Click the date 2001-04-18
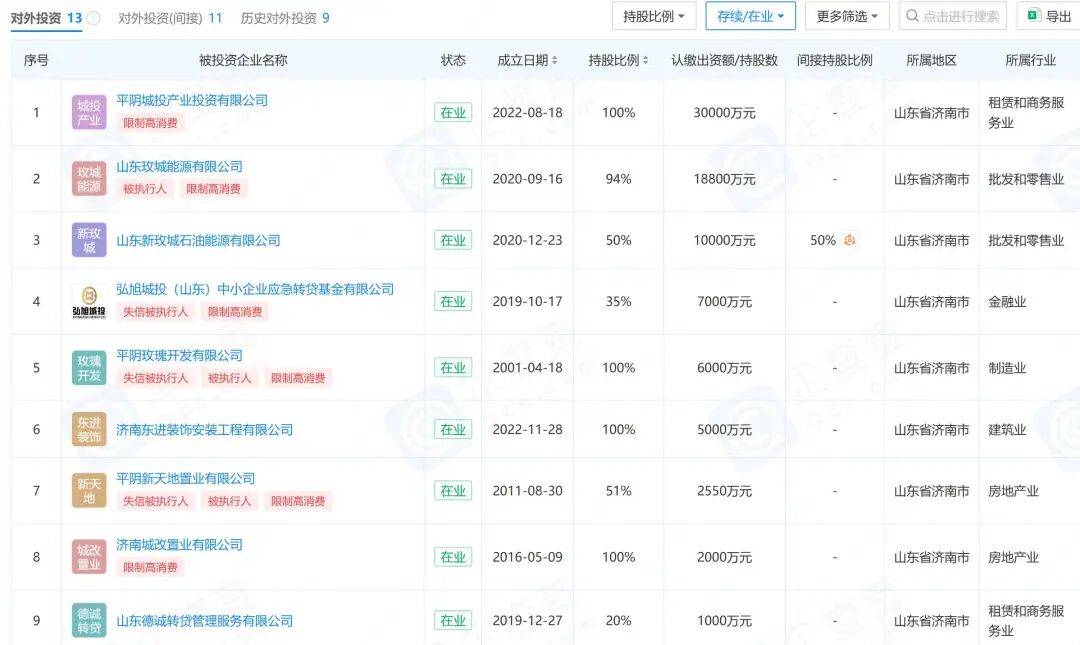 click(x=528, y=367)
